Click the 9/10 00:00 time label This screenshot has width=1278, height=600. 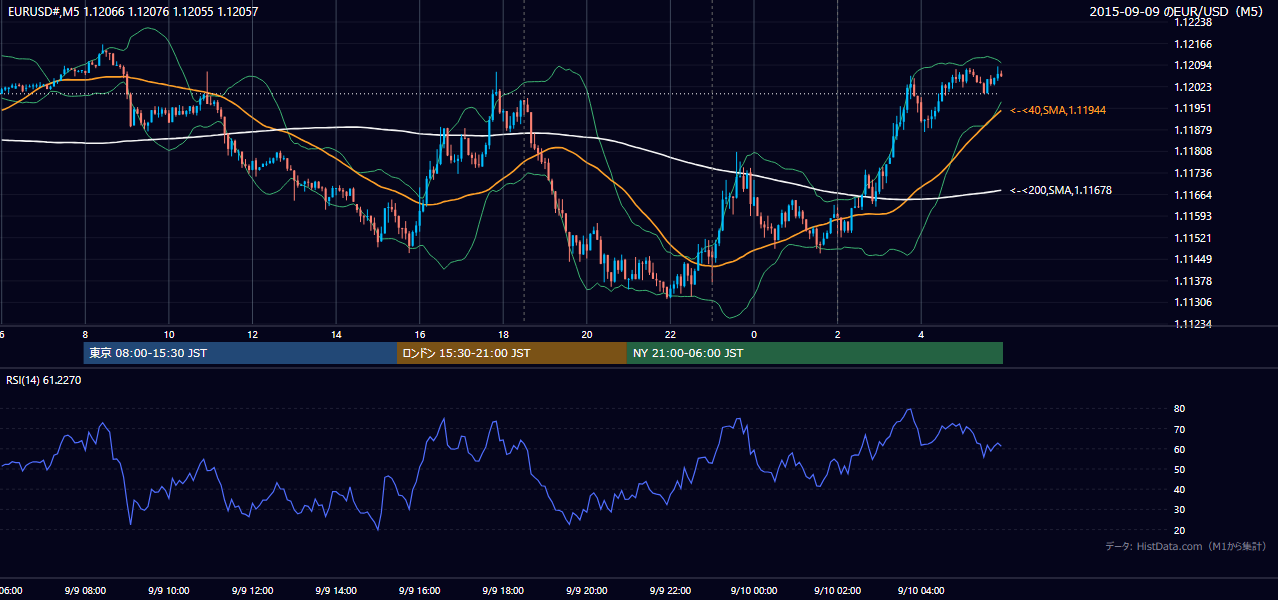click(754, 590)
